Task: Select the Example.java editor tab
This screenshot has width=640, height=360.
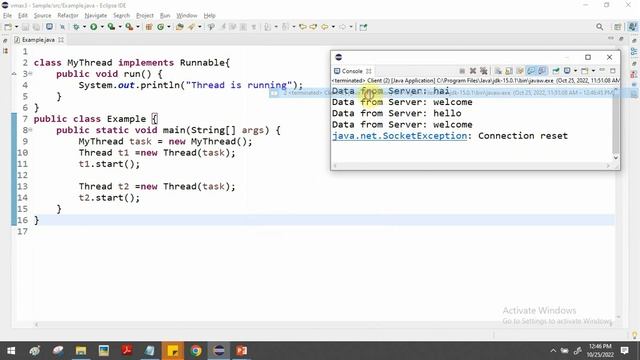Action: (38, 40)
